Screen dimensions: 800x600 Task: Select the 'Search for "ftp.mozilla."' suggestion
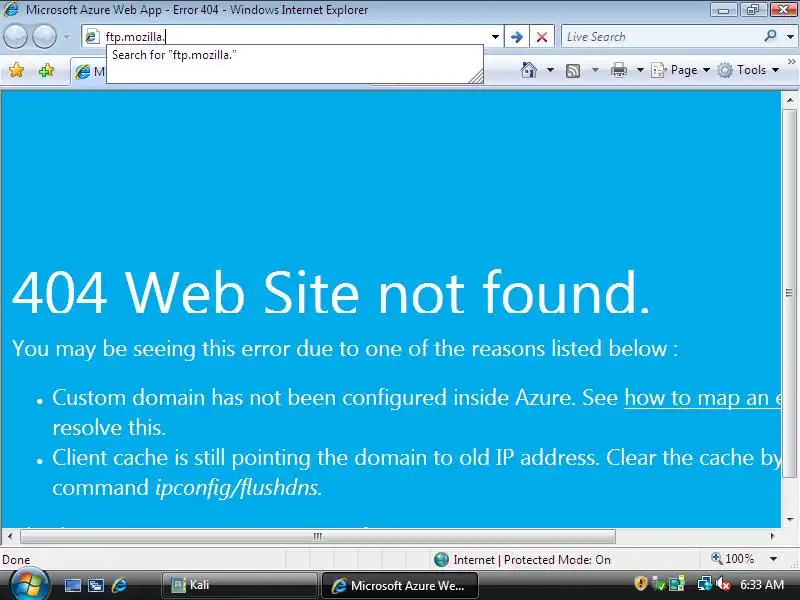coord(294,55)
